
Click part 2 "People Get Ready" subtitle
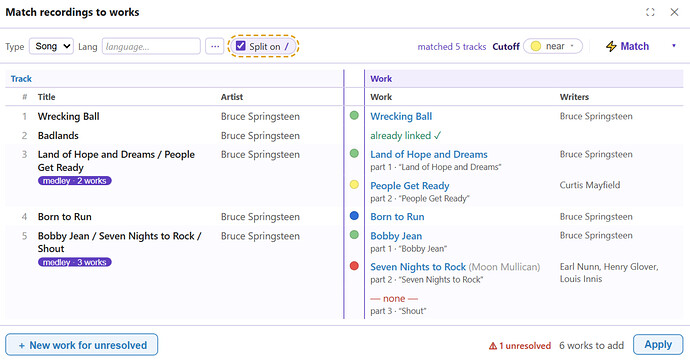coord(420,198)
